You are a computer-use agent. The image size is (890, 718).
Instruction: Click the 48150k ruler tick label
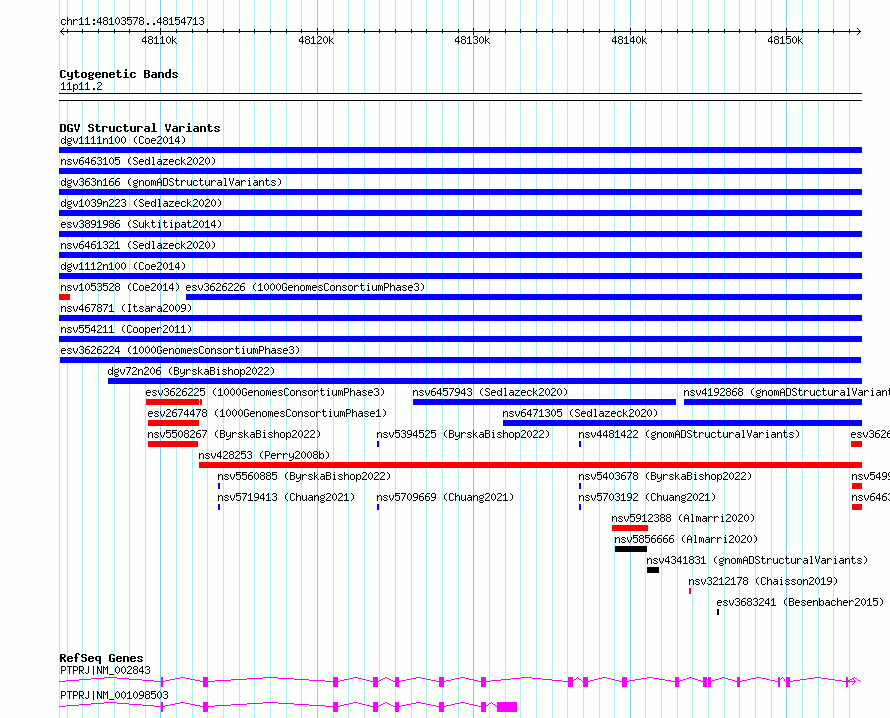[x=785, y=40]
